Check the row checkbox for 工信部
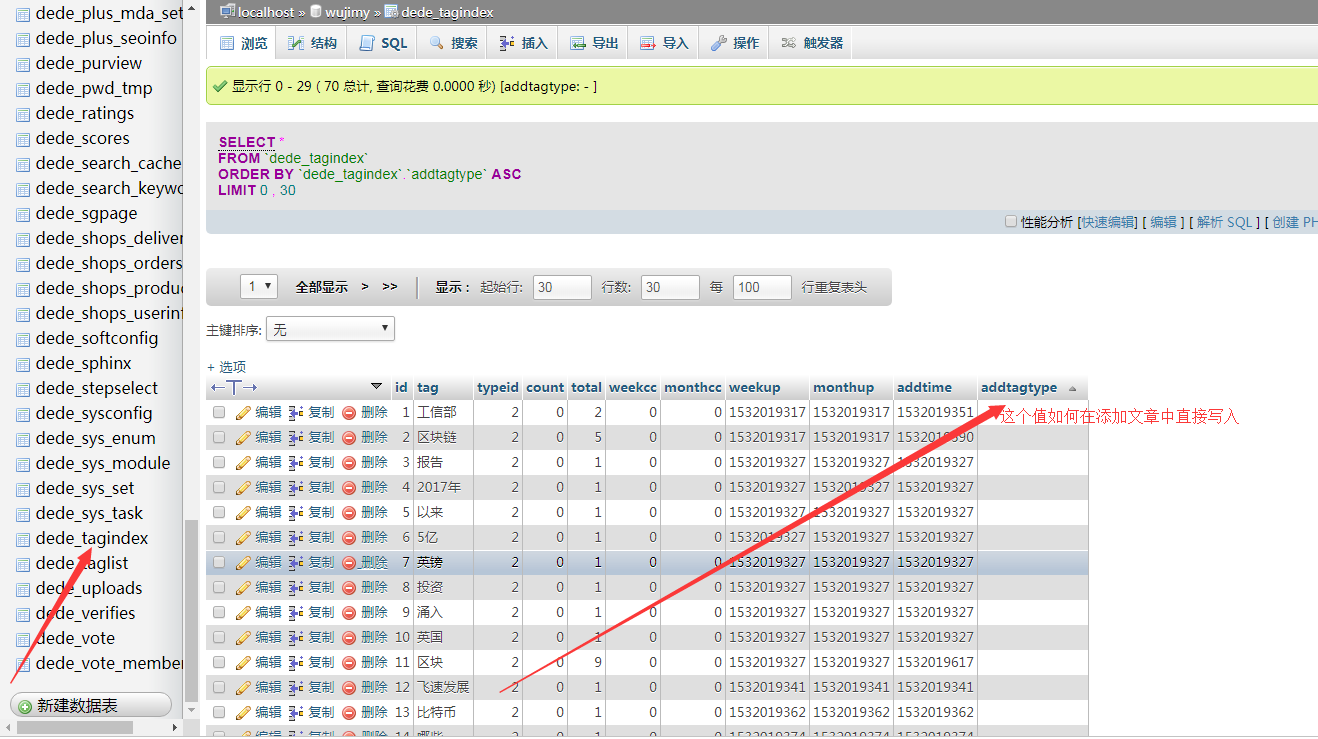This screenshot has height=739, width=1318. pos(219,412)
